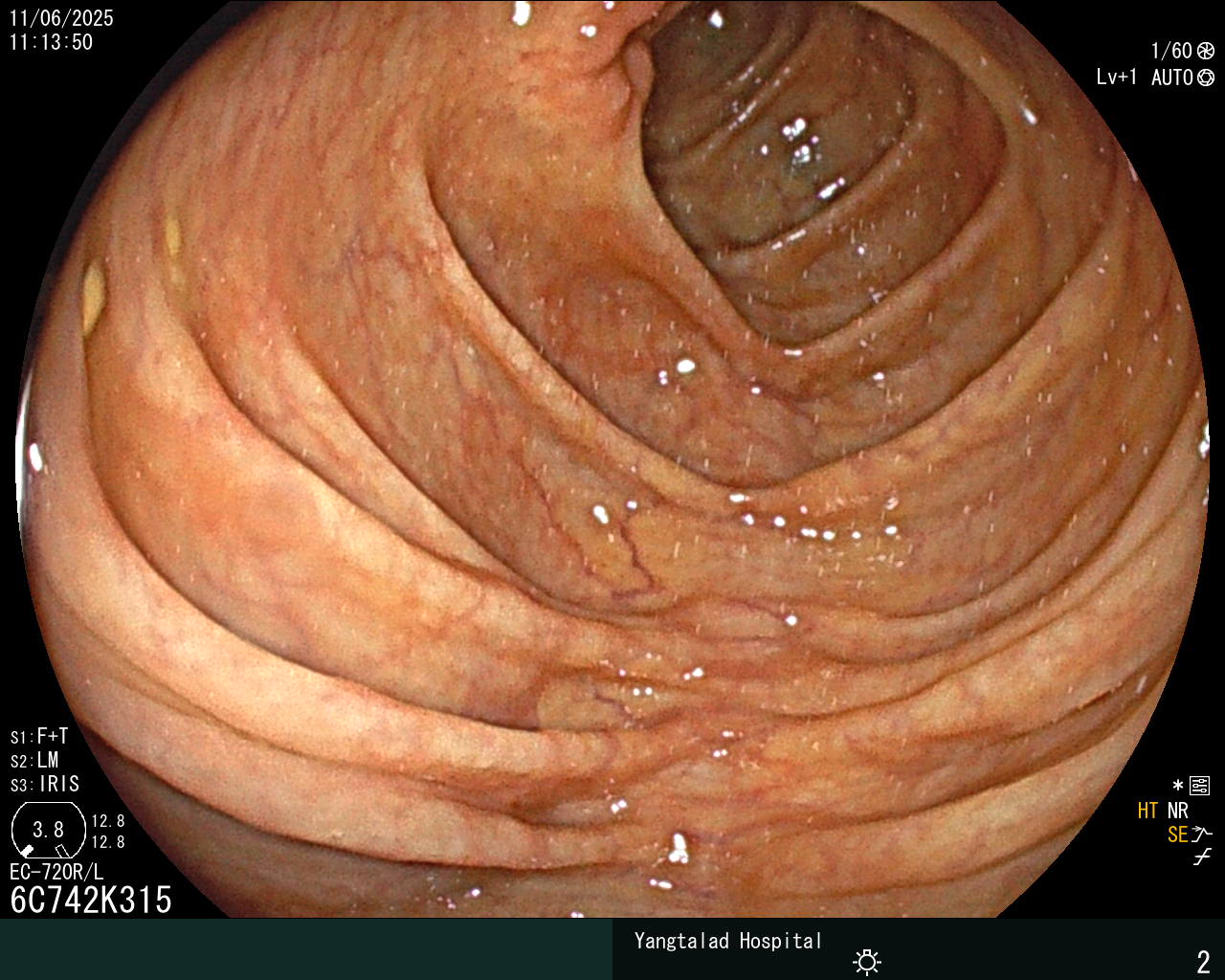This screenshot has width=1225, height=980.
Task: Click the endoscopic colon image view
Action: pyautogui.click(x=612, y=459)
